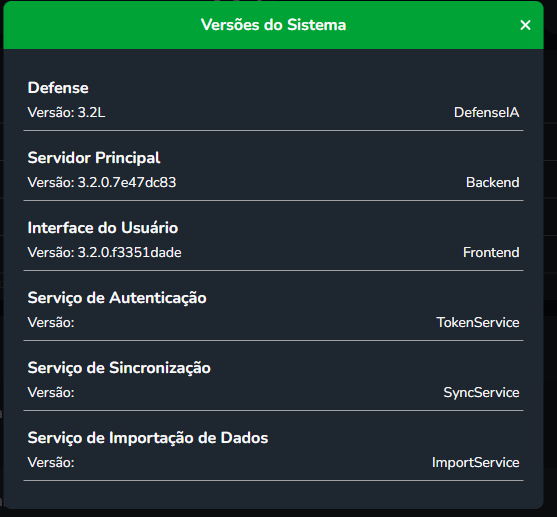Select the Interface do Usuário heading

[103, 228]
